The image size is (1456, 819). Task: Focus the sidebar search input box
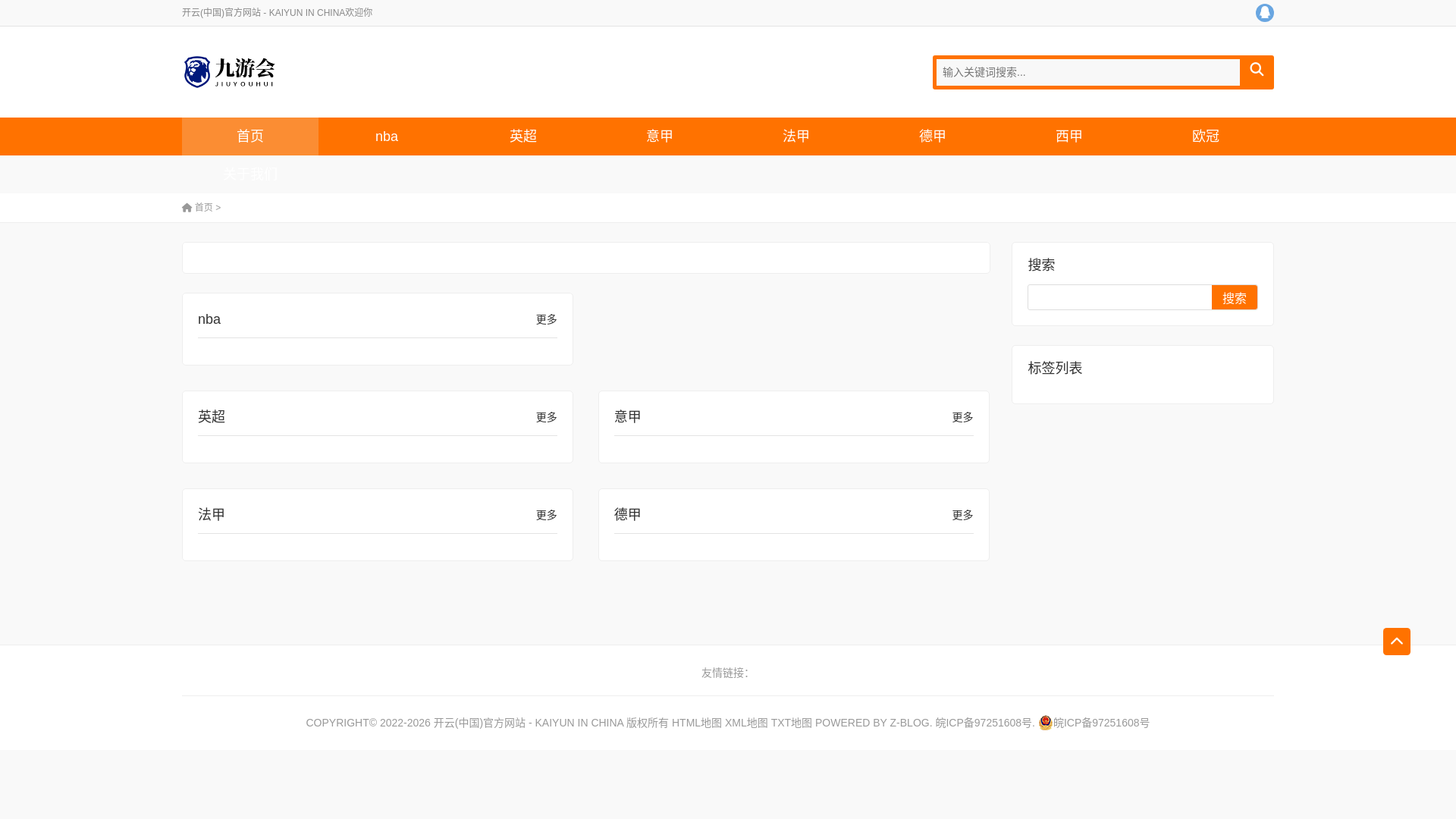(x=1119, y=297)
